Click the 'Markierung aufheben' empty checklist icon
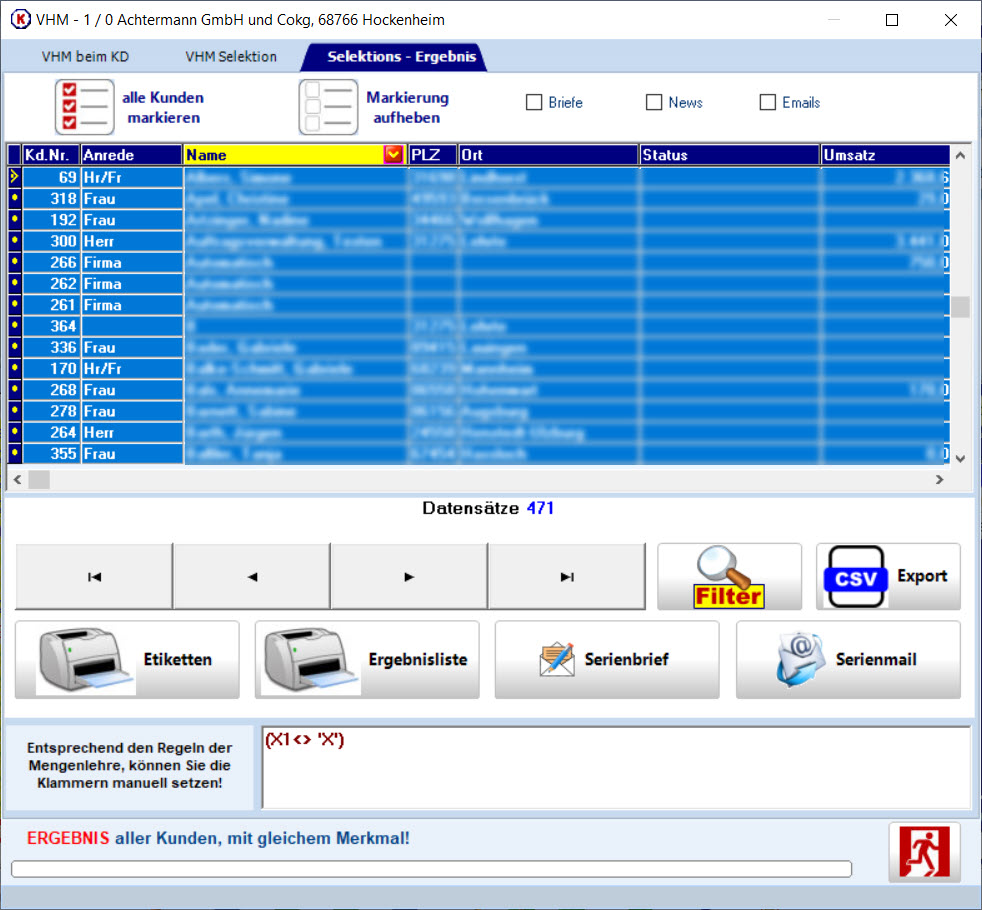This screenshot has width=982, height=910. pos(328,107)
